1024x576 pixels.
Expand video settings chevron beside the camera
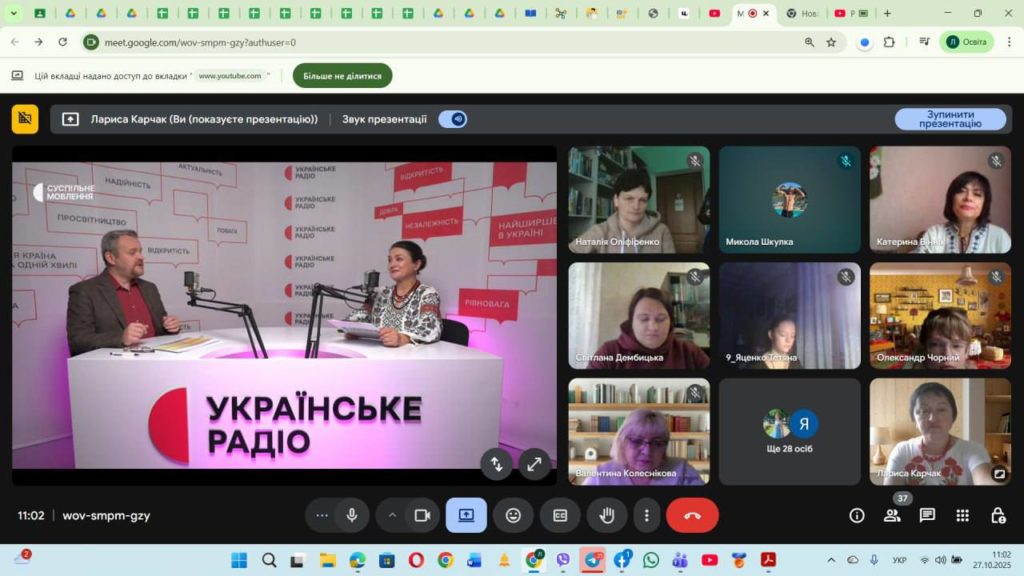(393, 515)
